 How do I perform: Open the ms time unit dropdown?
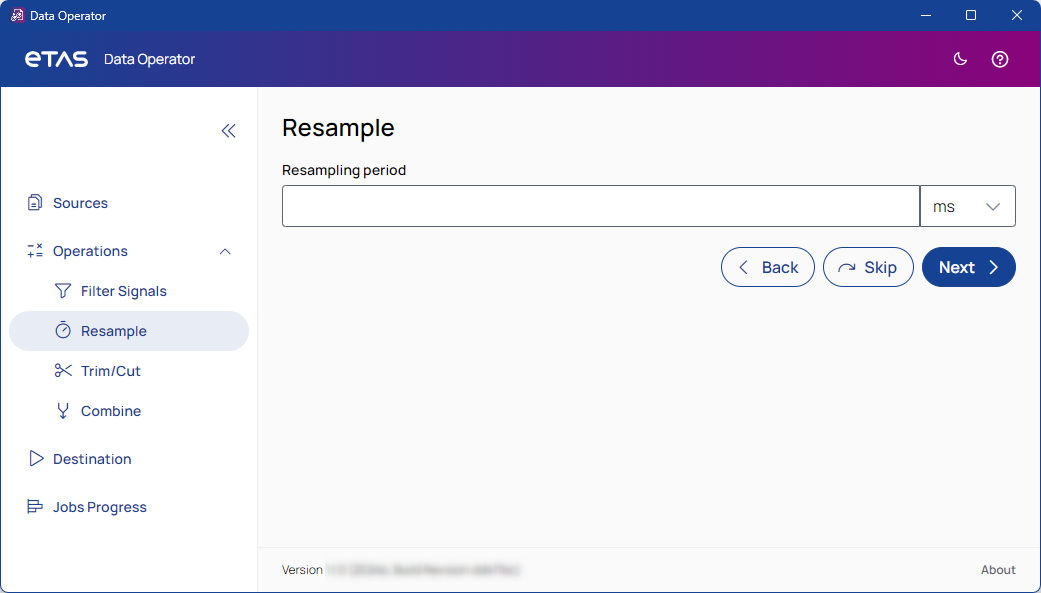point(967,207)
